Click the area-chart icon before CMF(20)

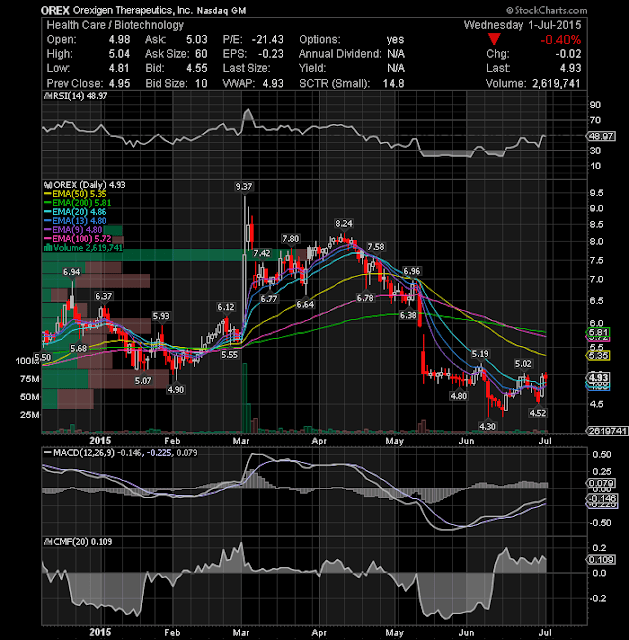(48, 542)
